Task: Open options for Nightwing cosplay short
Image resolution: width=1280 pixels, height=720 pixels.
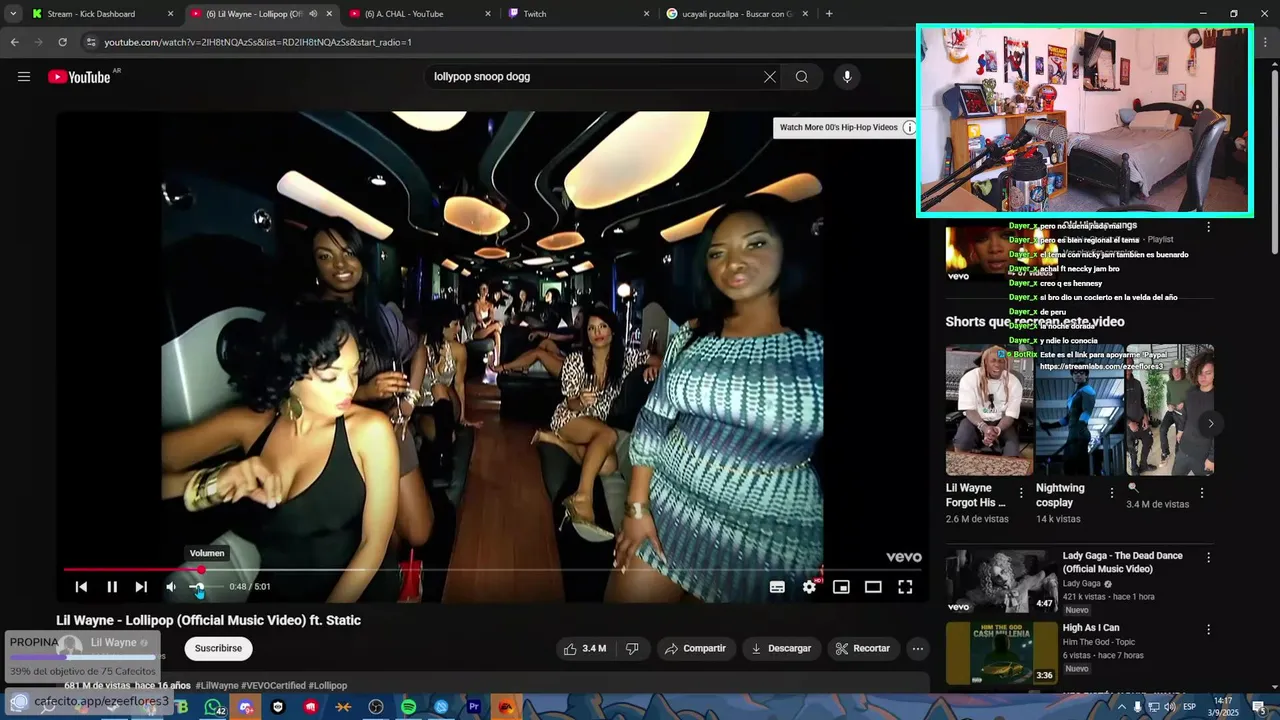Action: (x=1111, y=493)
